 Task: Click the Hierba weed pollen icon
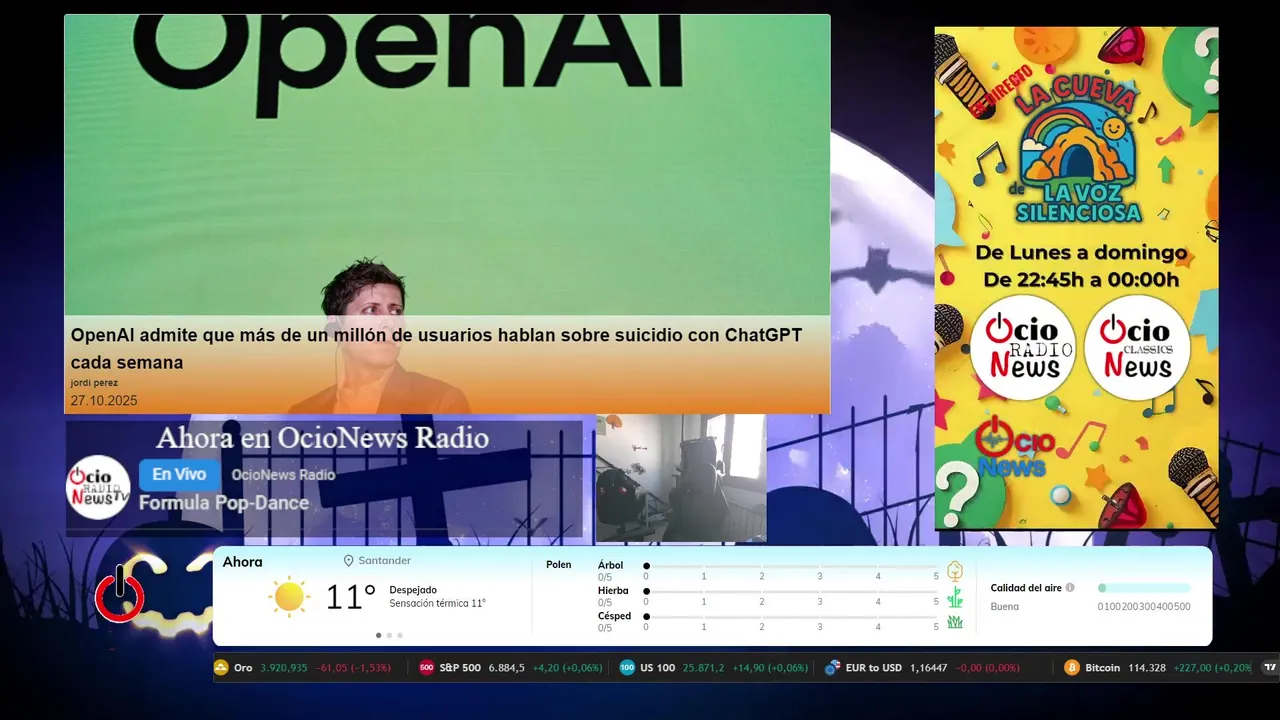point(955,597)
